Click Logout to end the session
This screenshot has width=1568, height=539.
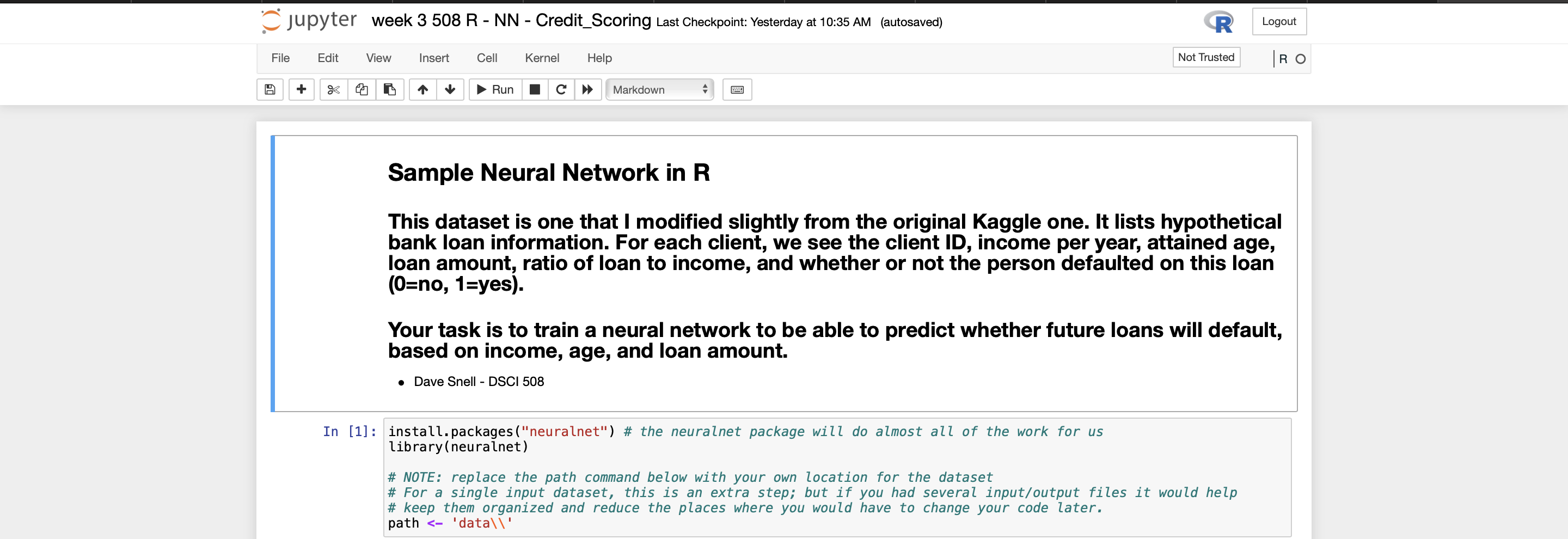[x=1279, y=21]
